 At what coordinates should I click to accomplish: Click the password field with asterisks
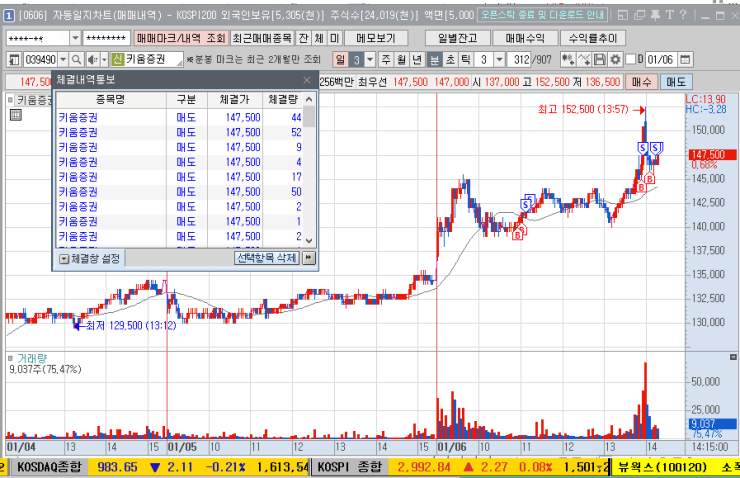(107, 38)
